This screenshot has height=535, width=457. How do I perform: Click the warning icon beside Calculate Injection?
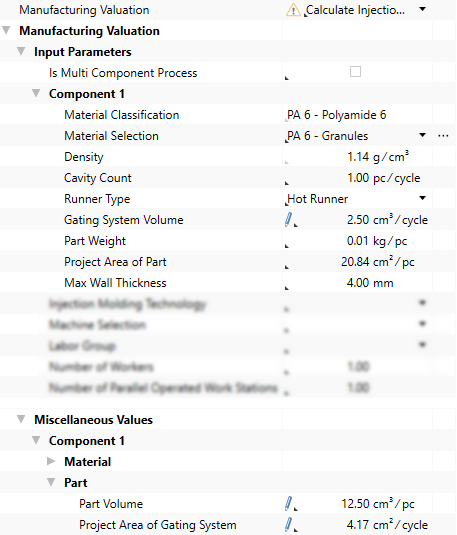tap(293, 10)
